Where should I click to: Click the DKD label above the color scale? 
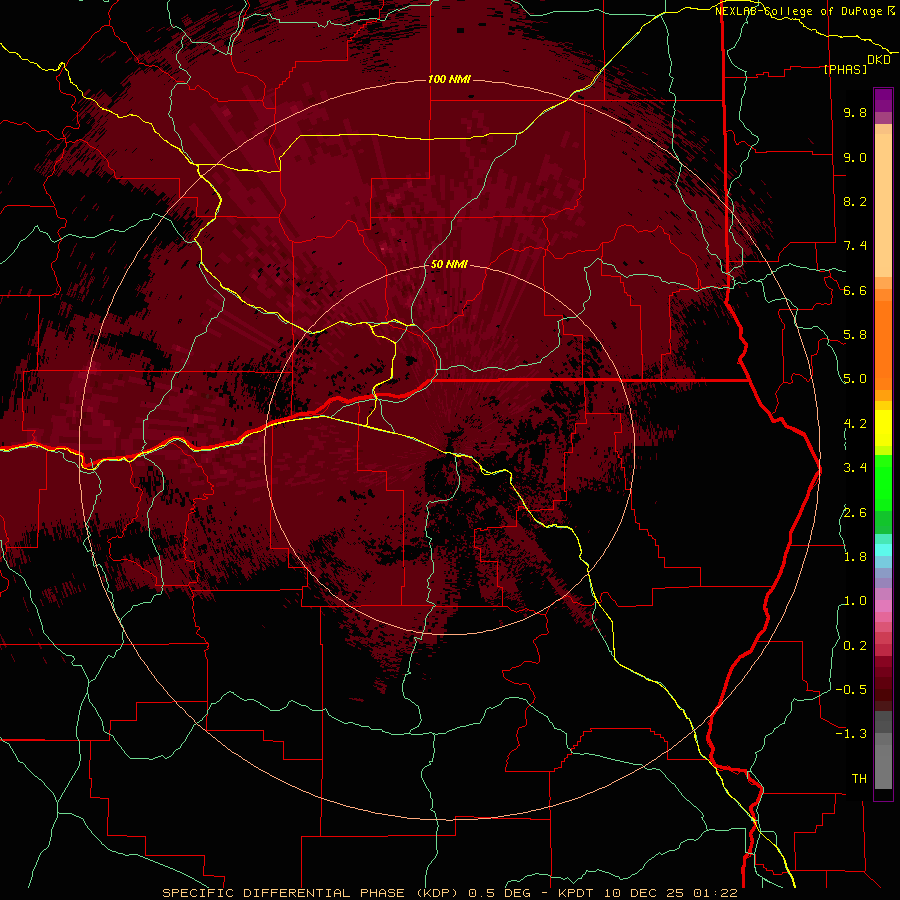point(878,60)
